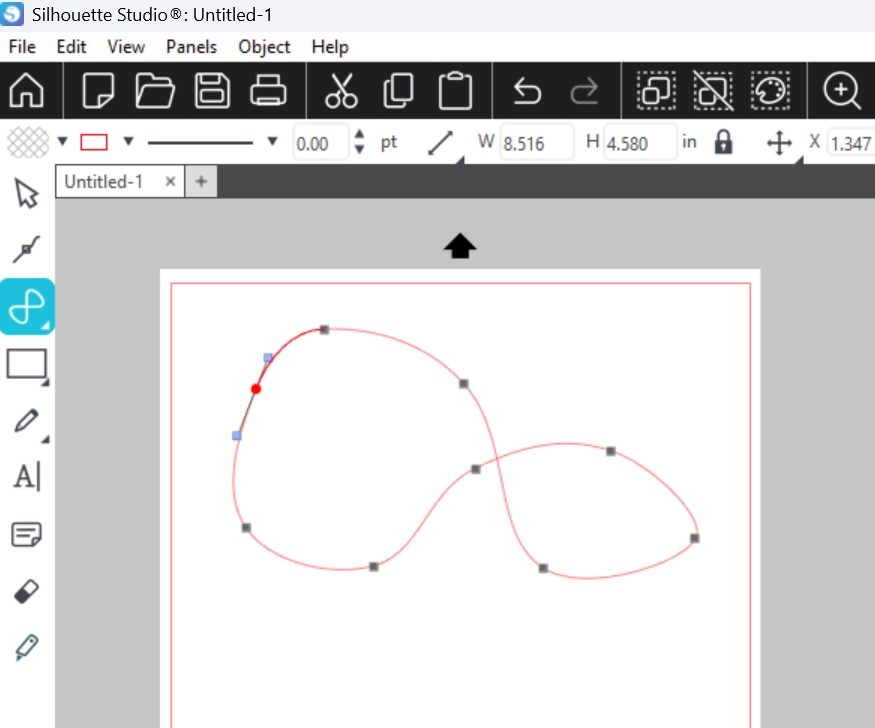Expand the fill pattern dropdown arrow
875x728 pixels.
click(x=62, y=141)
